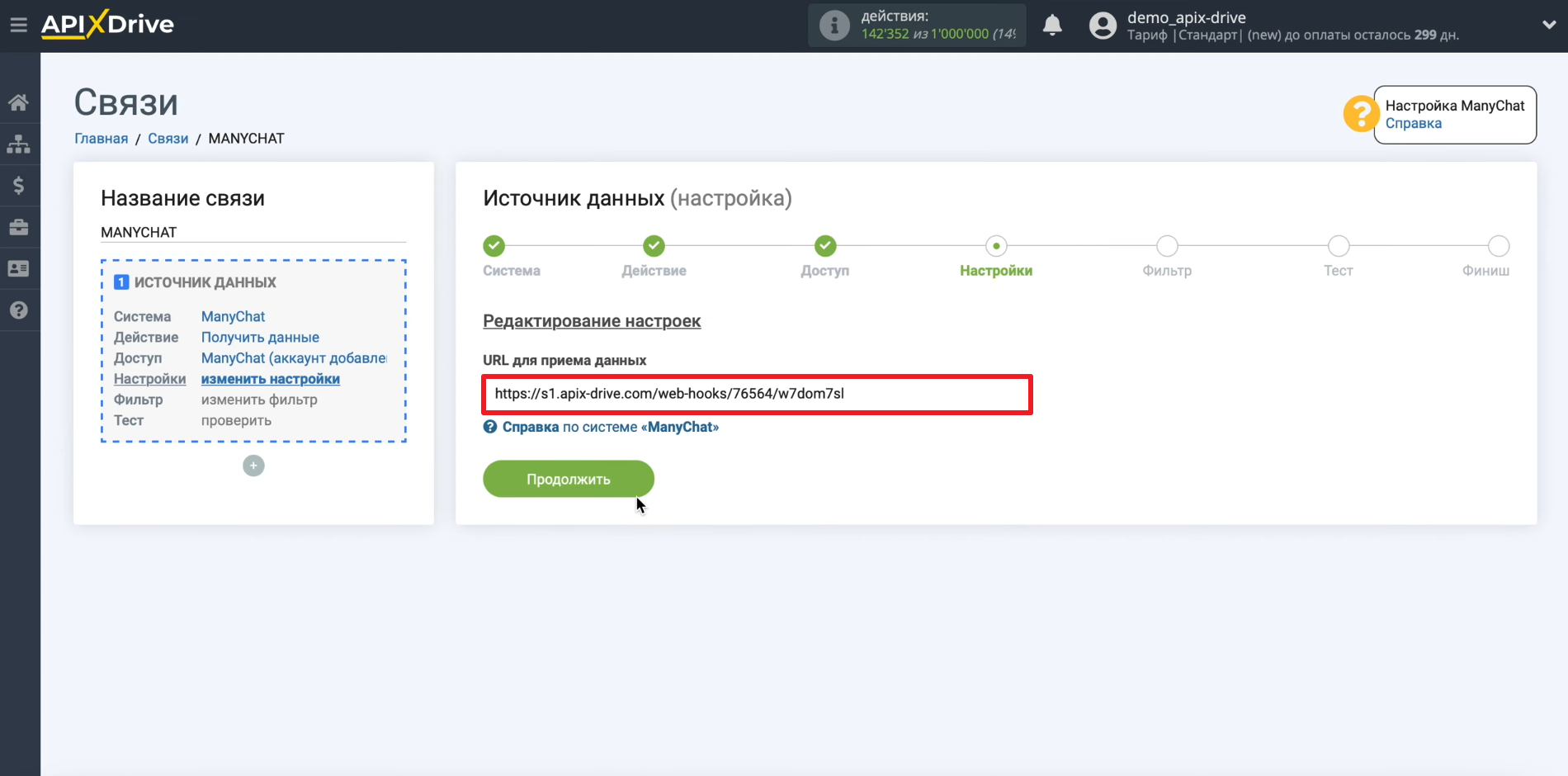The image size is (1568, 776).
Task: Select the Действие step
Action: 654,246
